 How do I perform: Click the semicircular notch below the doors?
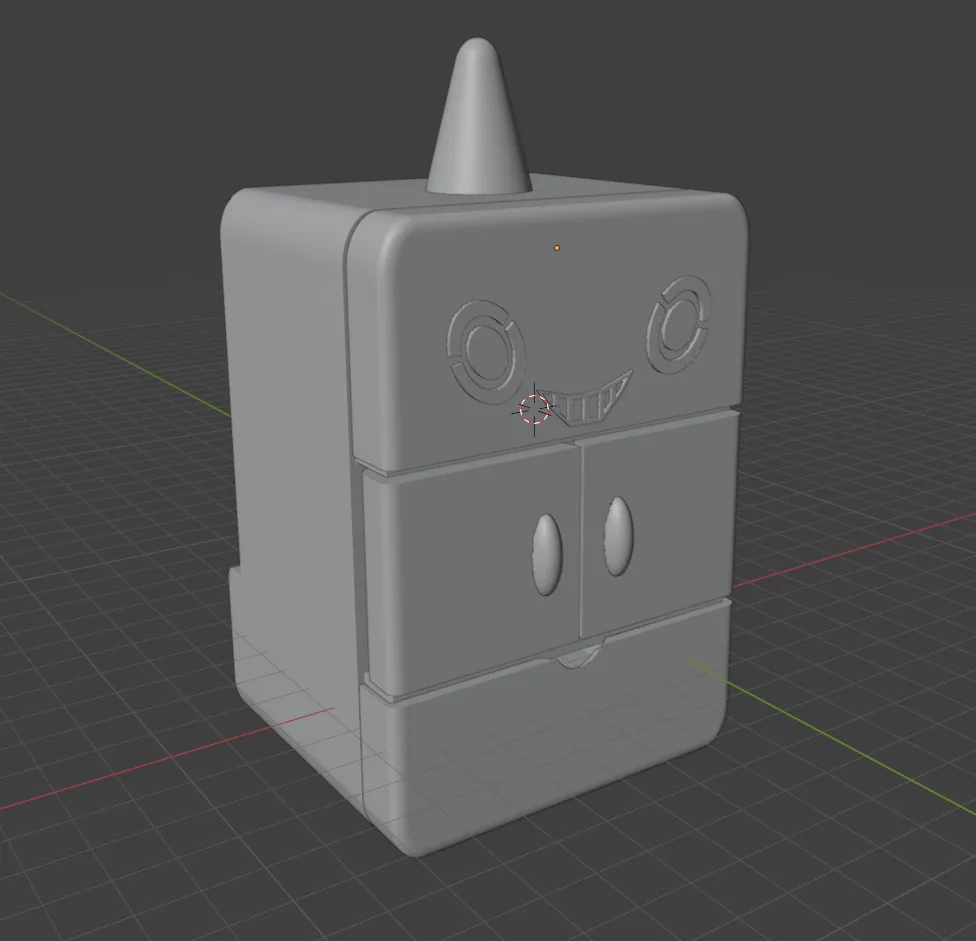click(x=580, y=657)
